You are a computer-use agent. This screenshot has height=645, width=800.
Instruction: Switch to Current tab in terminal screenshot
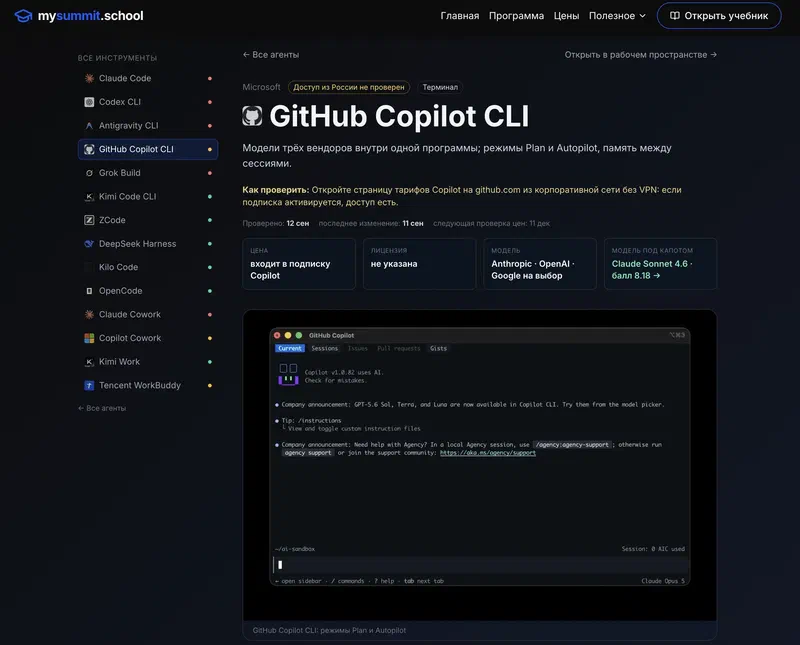(290, 349)
